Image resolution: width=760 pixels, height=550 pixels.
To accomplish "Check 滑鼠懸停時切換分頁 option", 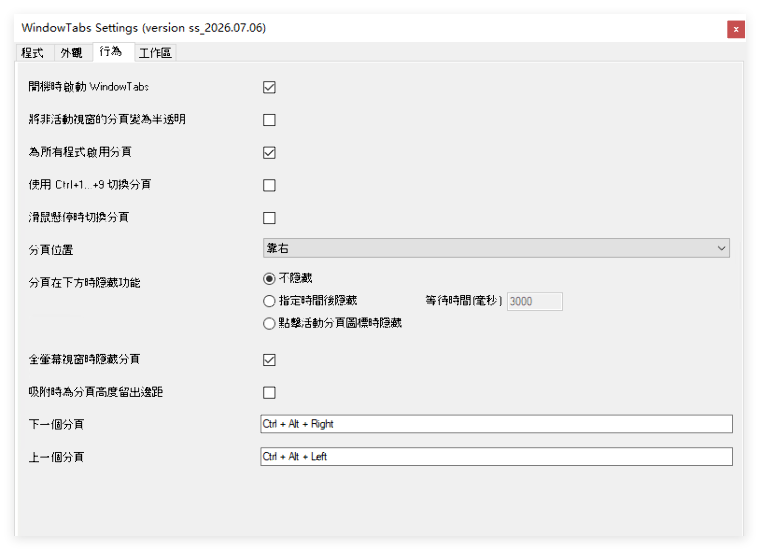I will click(x=269, y=218).
